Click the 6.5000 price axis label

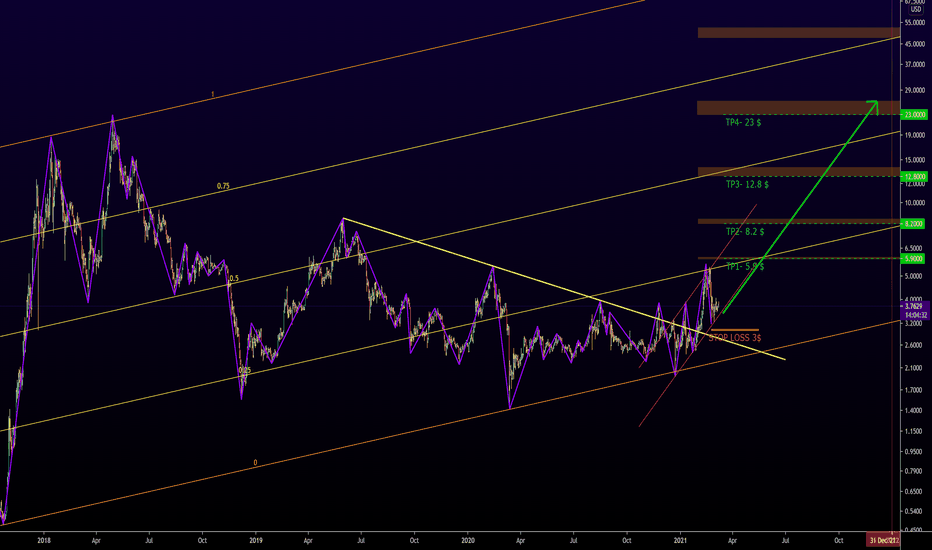pos(914,249)
